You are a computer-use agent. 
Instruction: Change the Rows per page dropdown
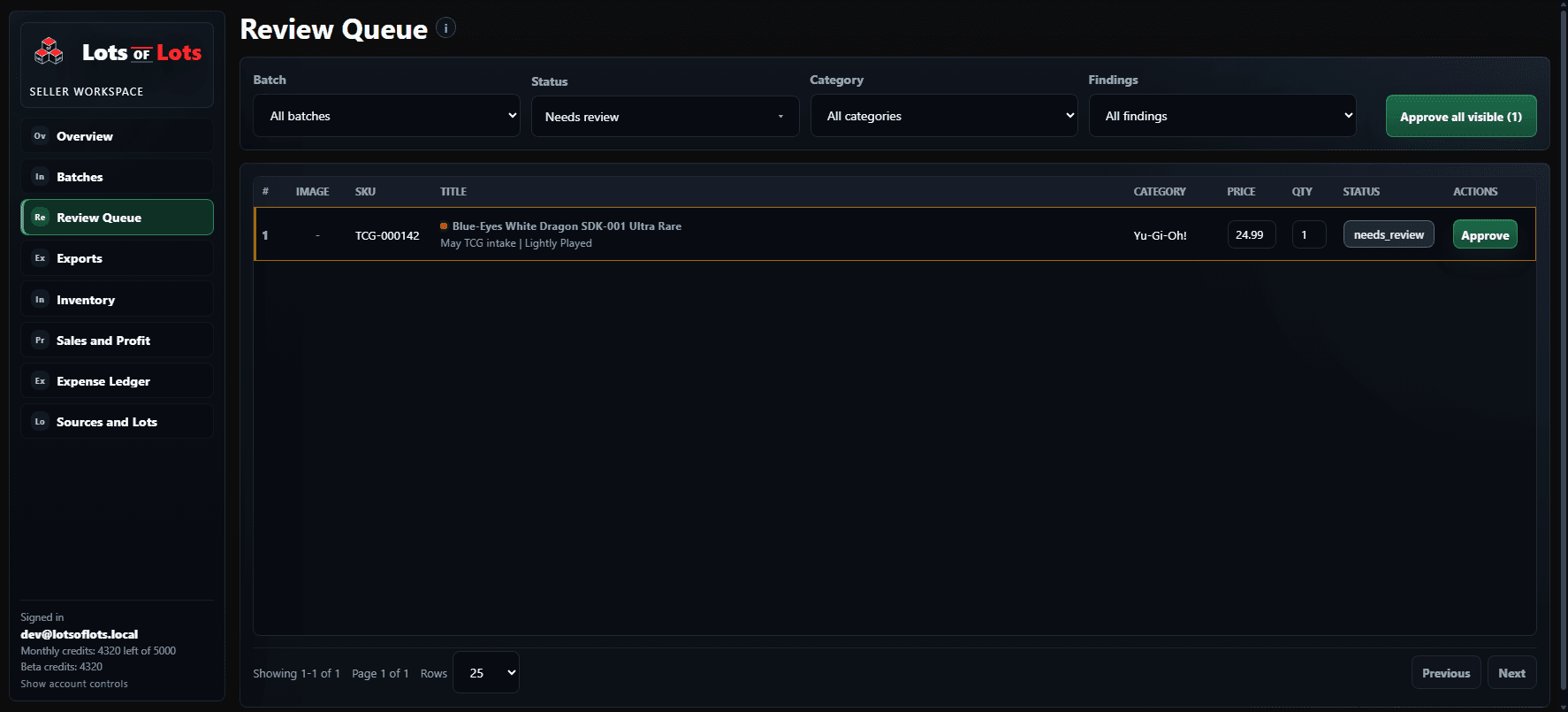click(486, 673)
